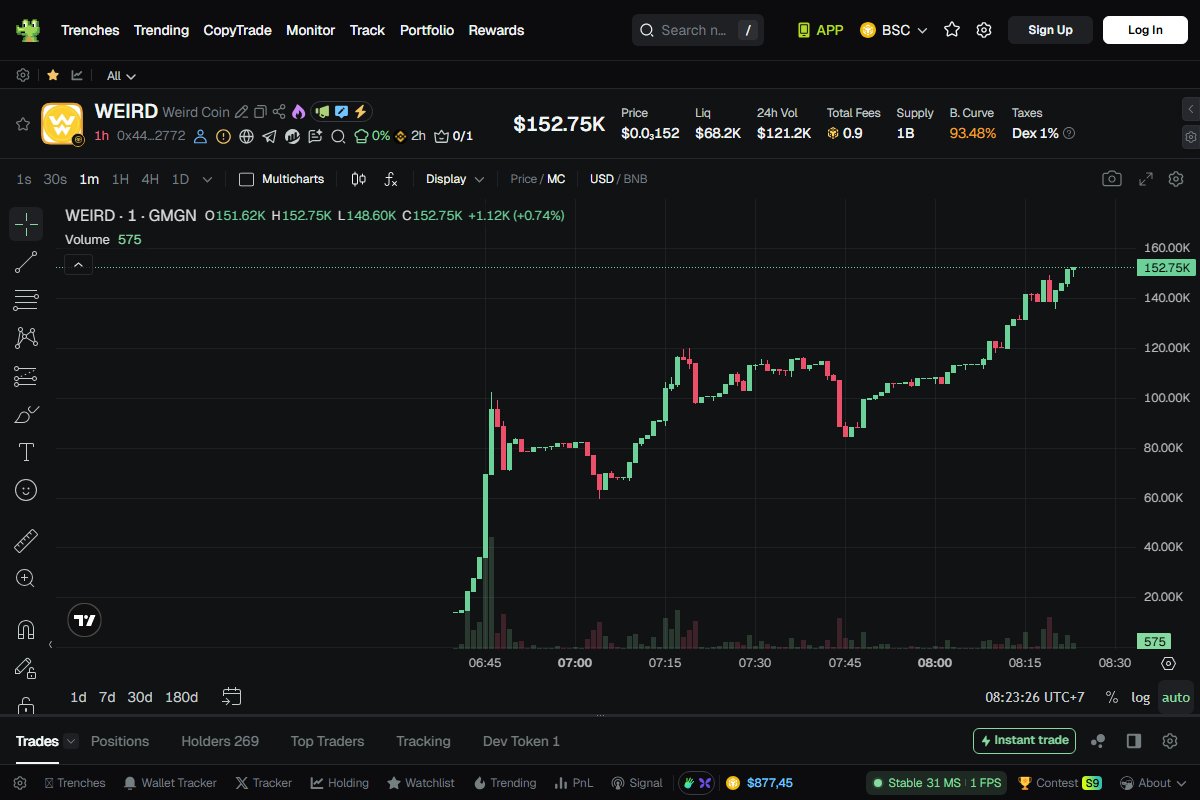The width and height of the screenshot is (1200, 800).
Task: Open the Display dropdown
Action: 455,179
